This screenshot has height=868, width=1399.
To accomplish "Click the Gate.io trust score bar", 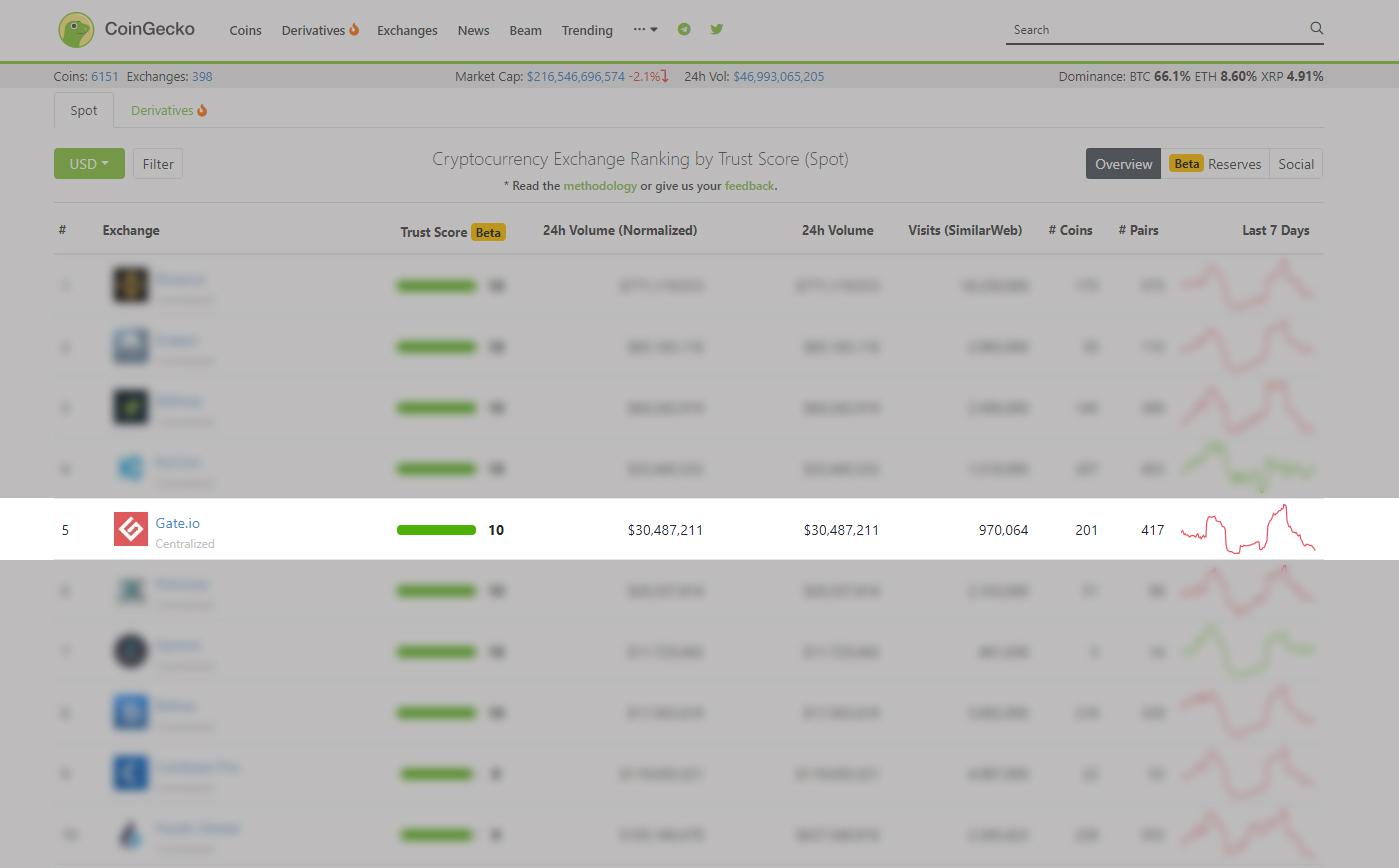I will pyautogui.click(x=436, y=530).
